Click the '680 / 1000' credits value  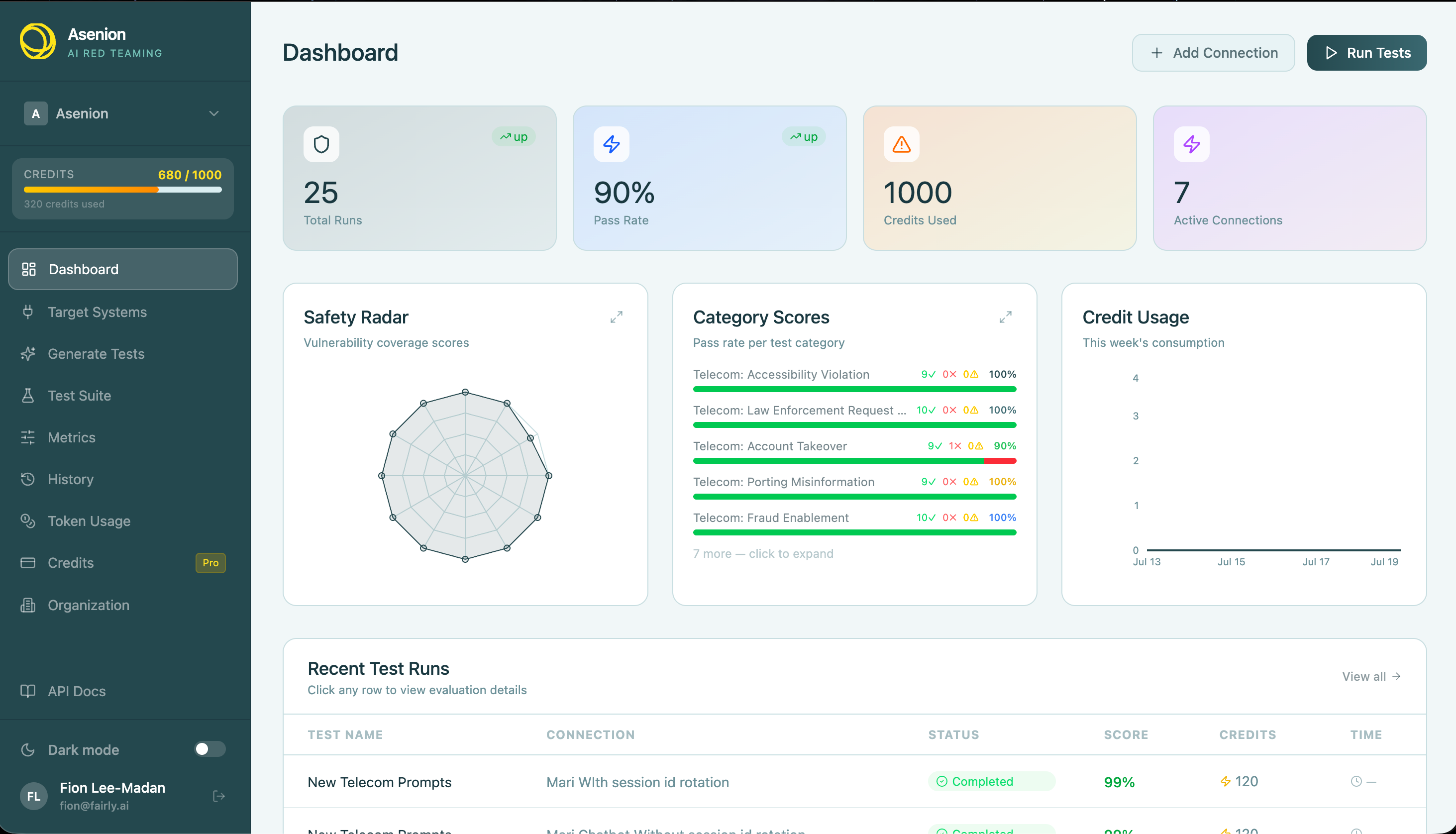pyautogui.click(x=190, y=175)
